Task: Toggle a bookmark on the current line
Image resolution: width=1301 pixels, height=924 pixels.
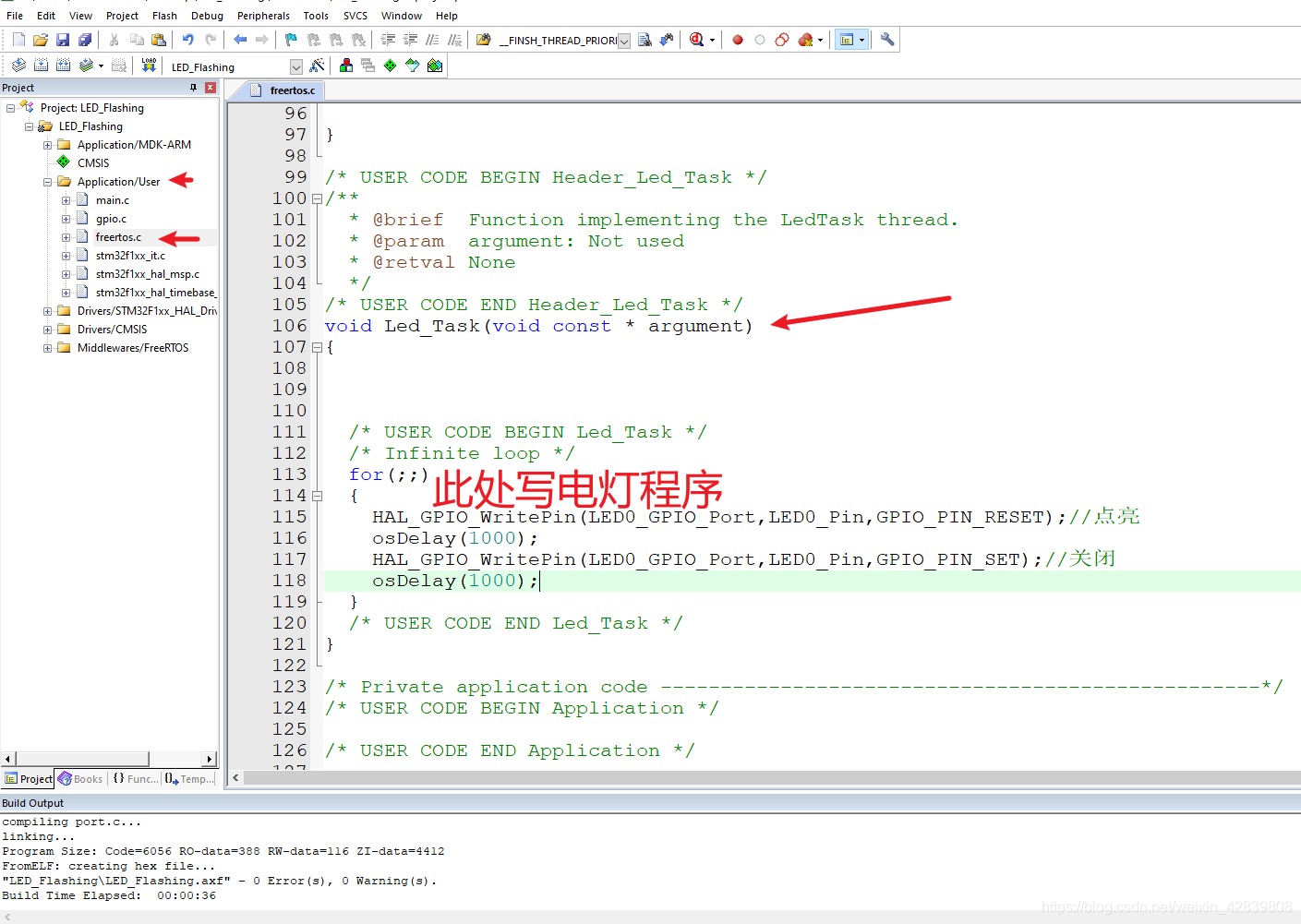Action: (x=292, y=40)
